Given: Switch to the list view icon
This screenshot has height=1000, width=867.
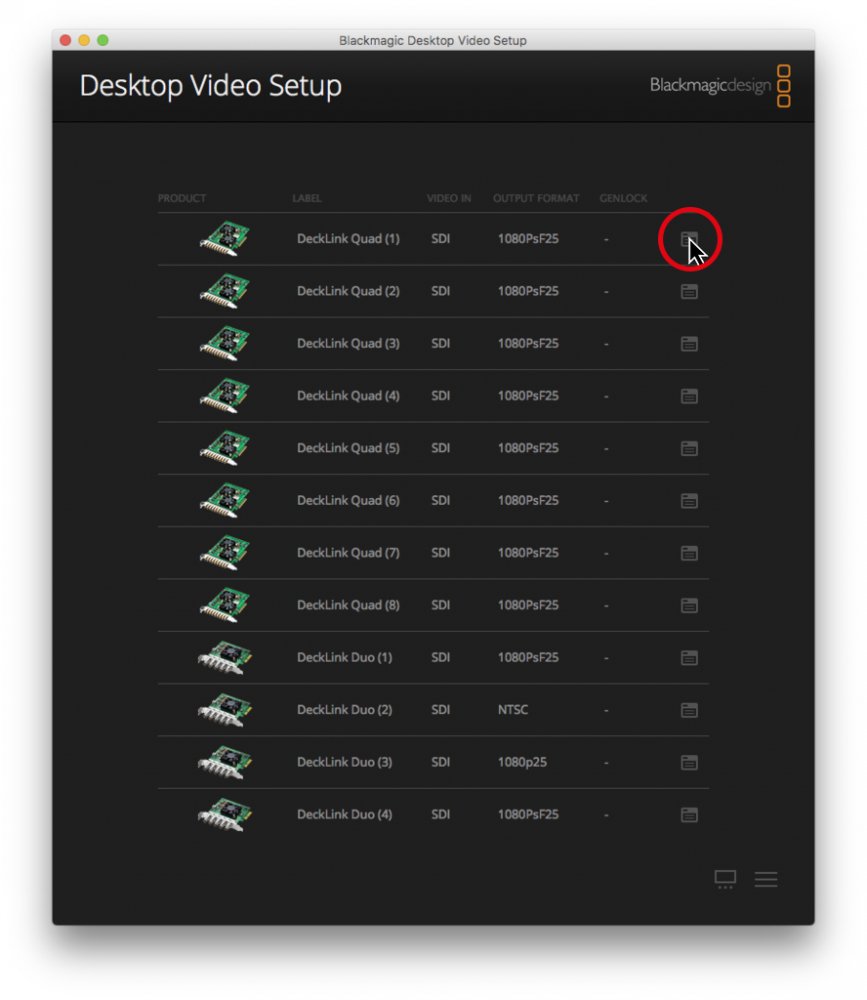Looking at the screenshot, I should point(766,879).
